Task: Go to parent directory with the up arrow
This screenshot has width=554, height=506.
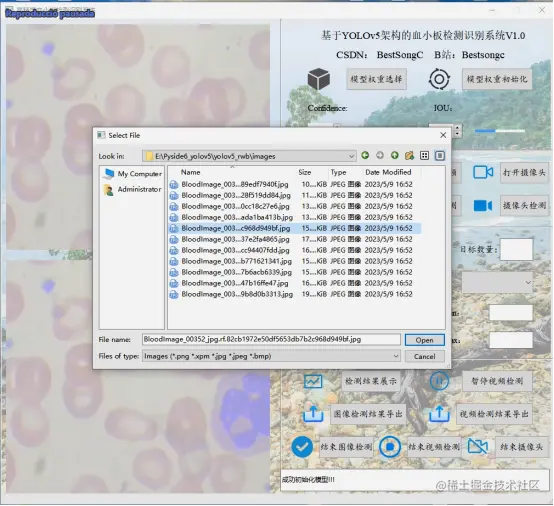Action: [x=395, y=155]
